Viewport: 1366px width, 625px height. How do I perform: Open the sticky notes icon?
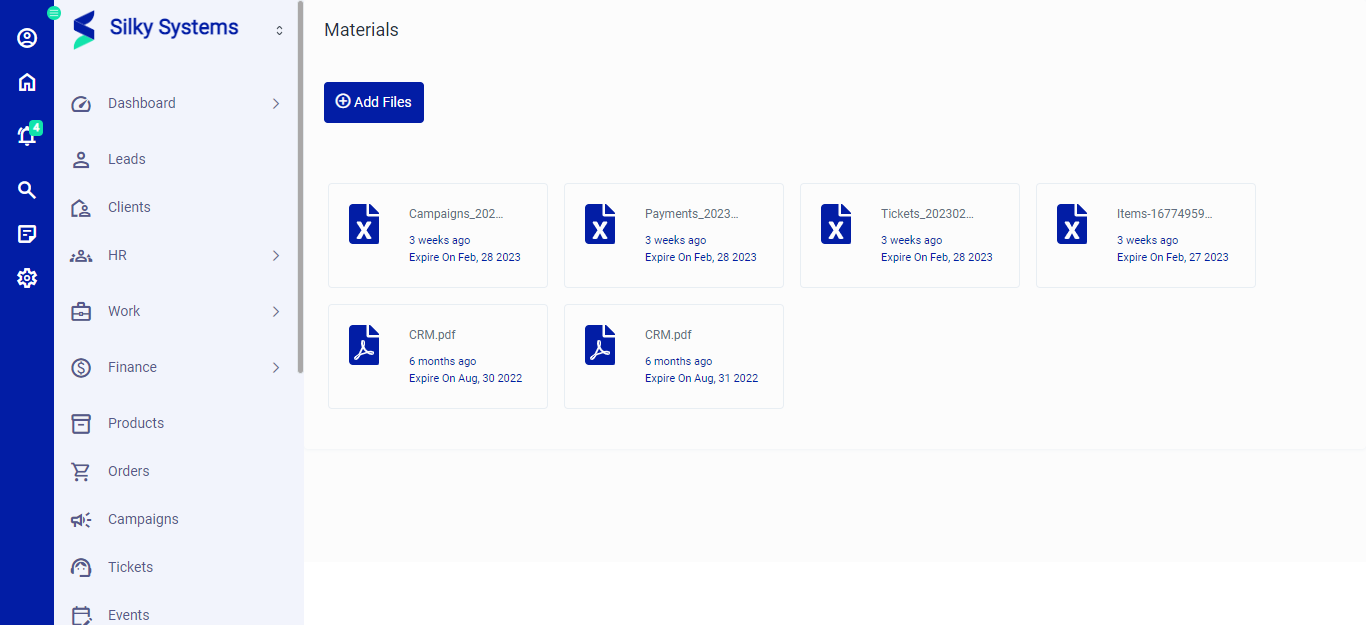[27, 234]
